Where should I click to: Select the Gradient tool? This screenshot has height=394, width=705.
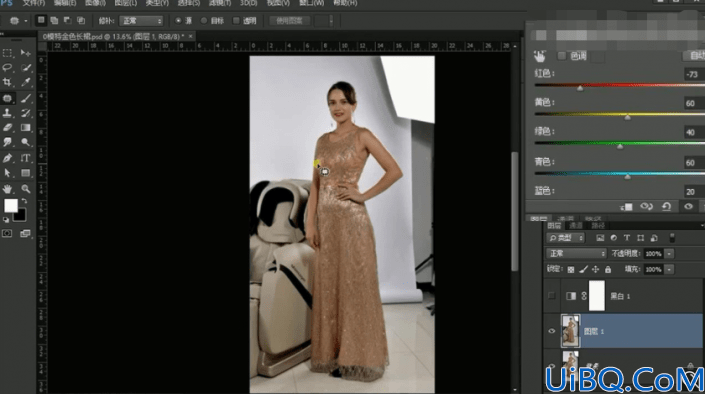(x=26, y=128)
